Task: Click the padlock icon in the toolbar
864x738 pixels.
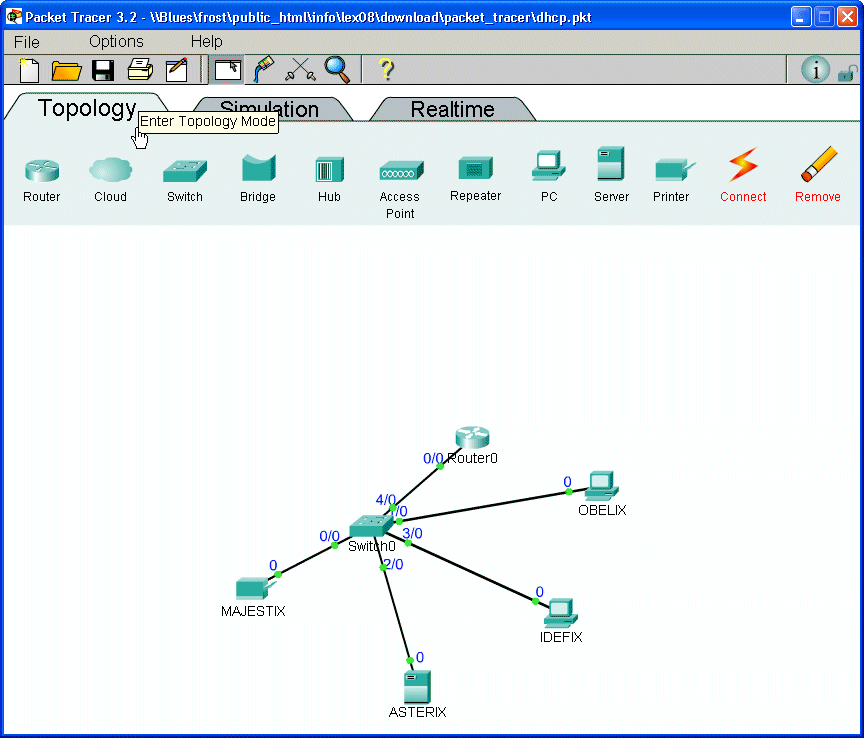Action: [847, 73]
